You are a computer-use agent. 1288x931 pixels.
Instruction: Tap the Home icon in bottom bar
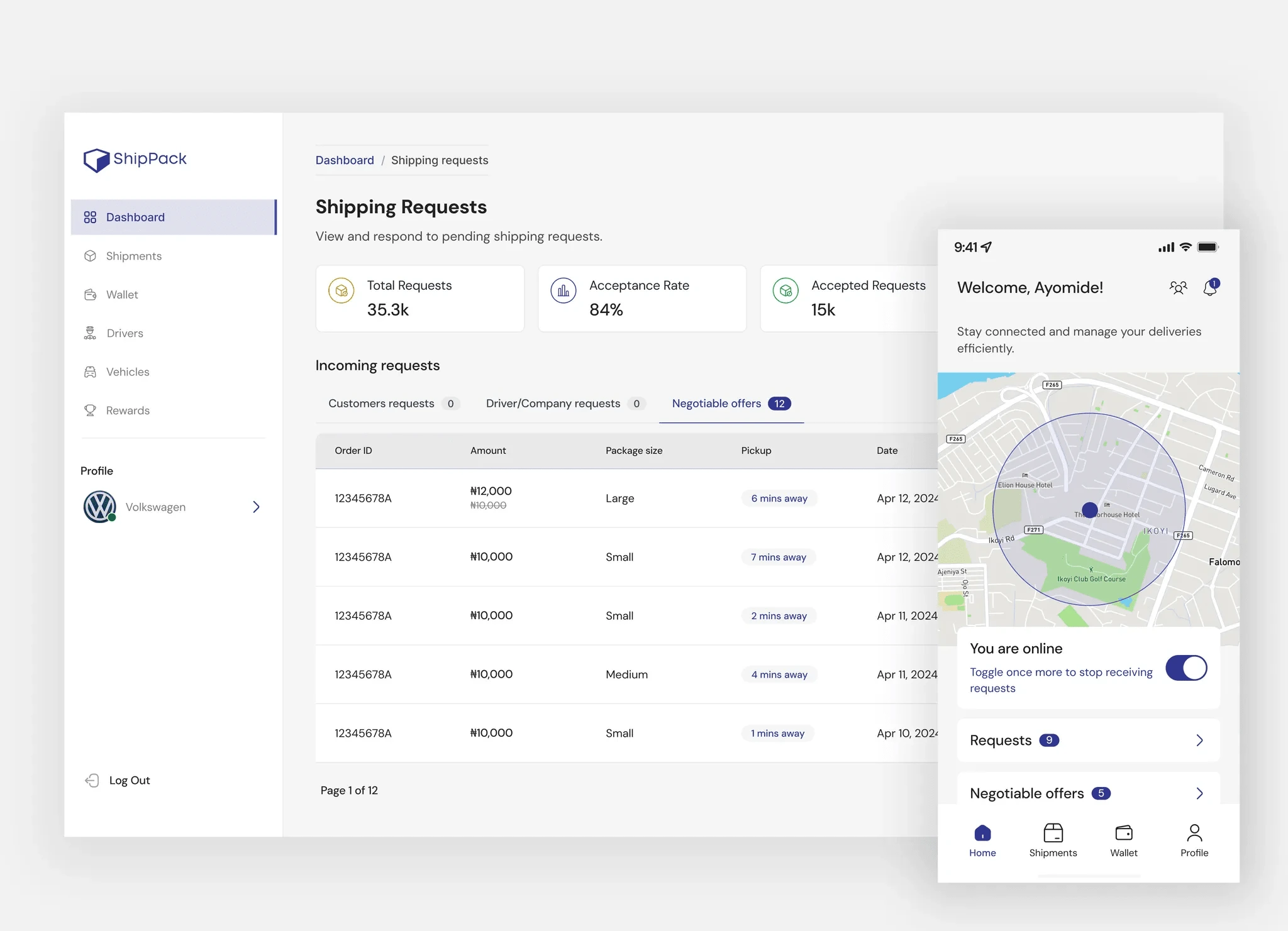click(x=982, y=834)
